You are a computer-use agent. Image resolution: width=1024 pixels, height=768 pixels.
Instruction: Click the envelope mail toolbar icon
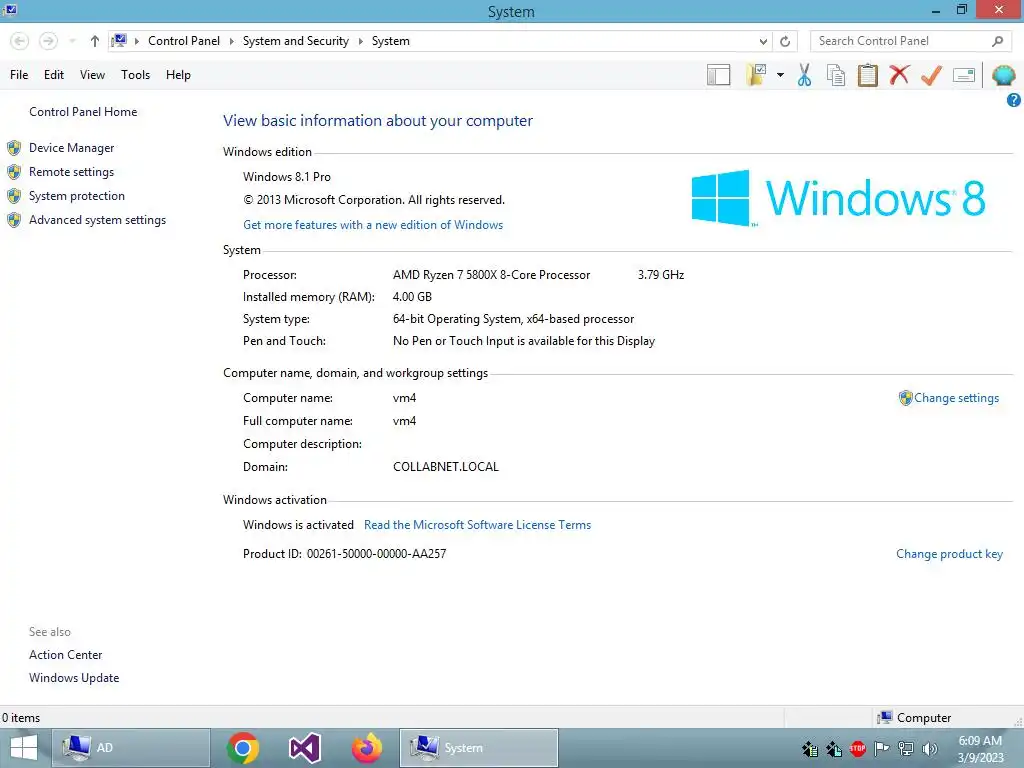(964, 75)
